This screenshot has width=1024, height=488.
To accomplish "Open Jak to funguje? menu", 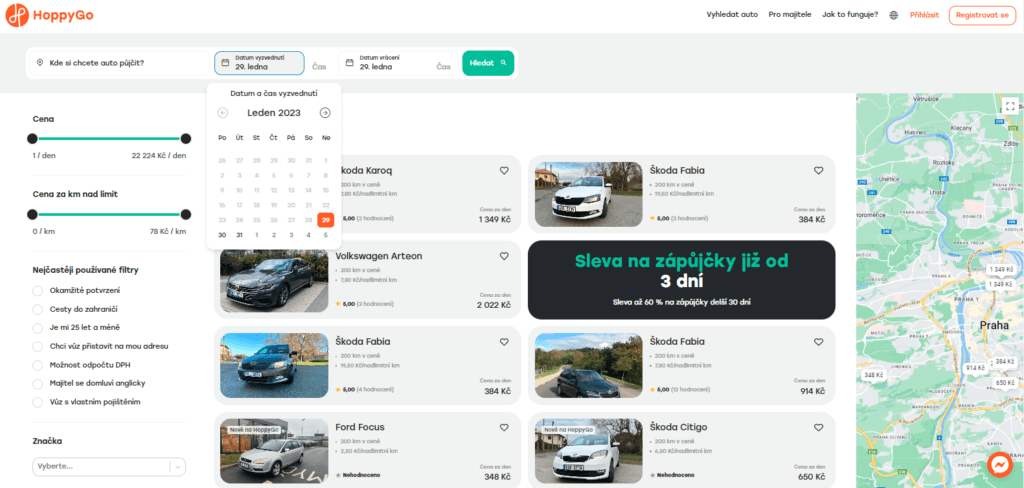I will coord(850,14).
